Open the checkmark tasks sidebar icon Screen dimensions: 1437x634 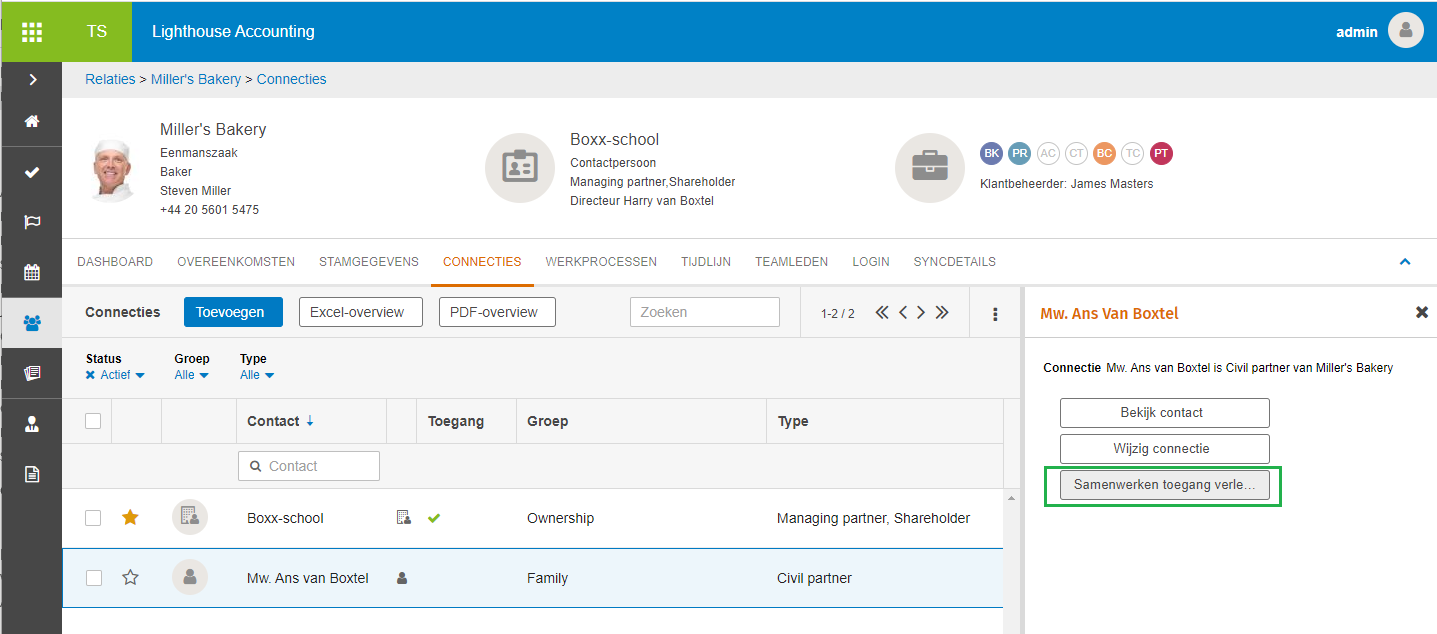point(32,172)
